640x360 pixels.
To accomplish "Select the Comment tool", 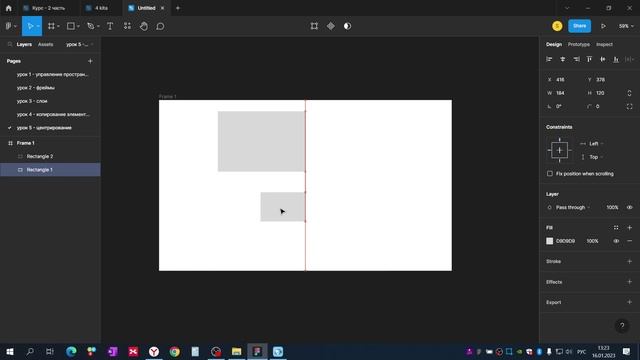I will [x=160, y=26].
